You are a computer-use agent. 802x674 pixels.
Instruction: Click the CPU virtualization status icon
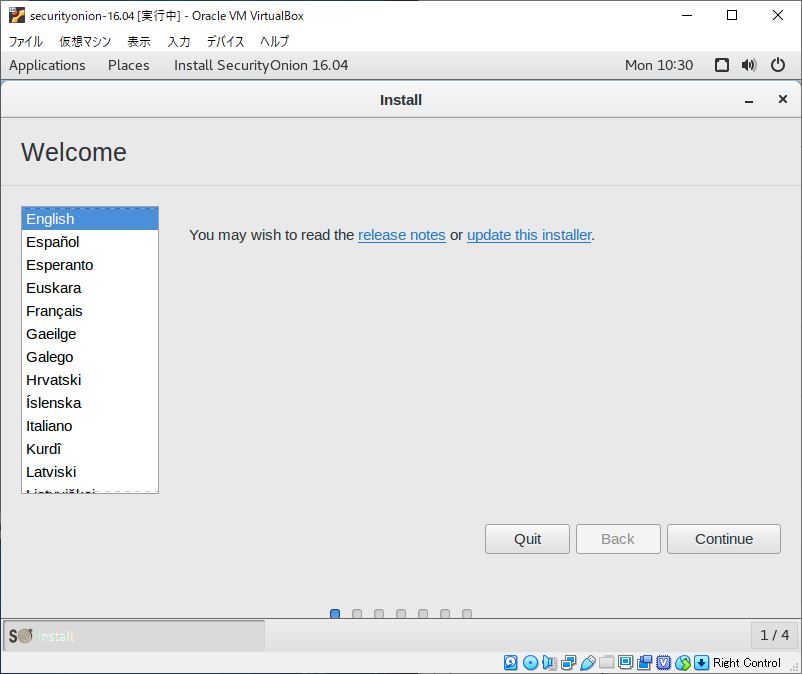tap(663, 663)
